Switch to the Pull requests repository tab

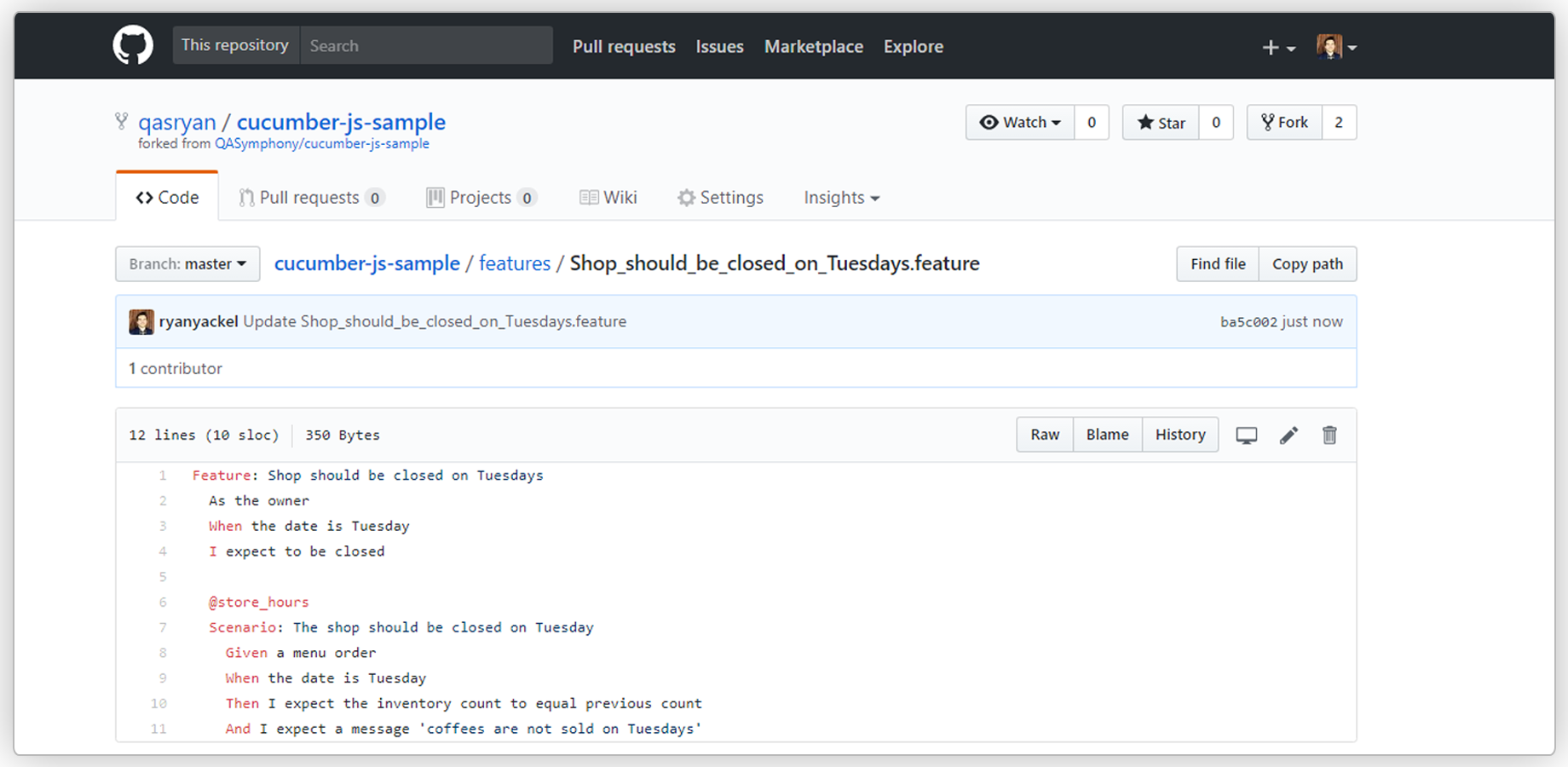pos(311,198)
